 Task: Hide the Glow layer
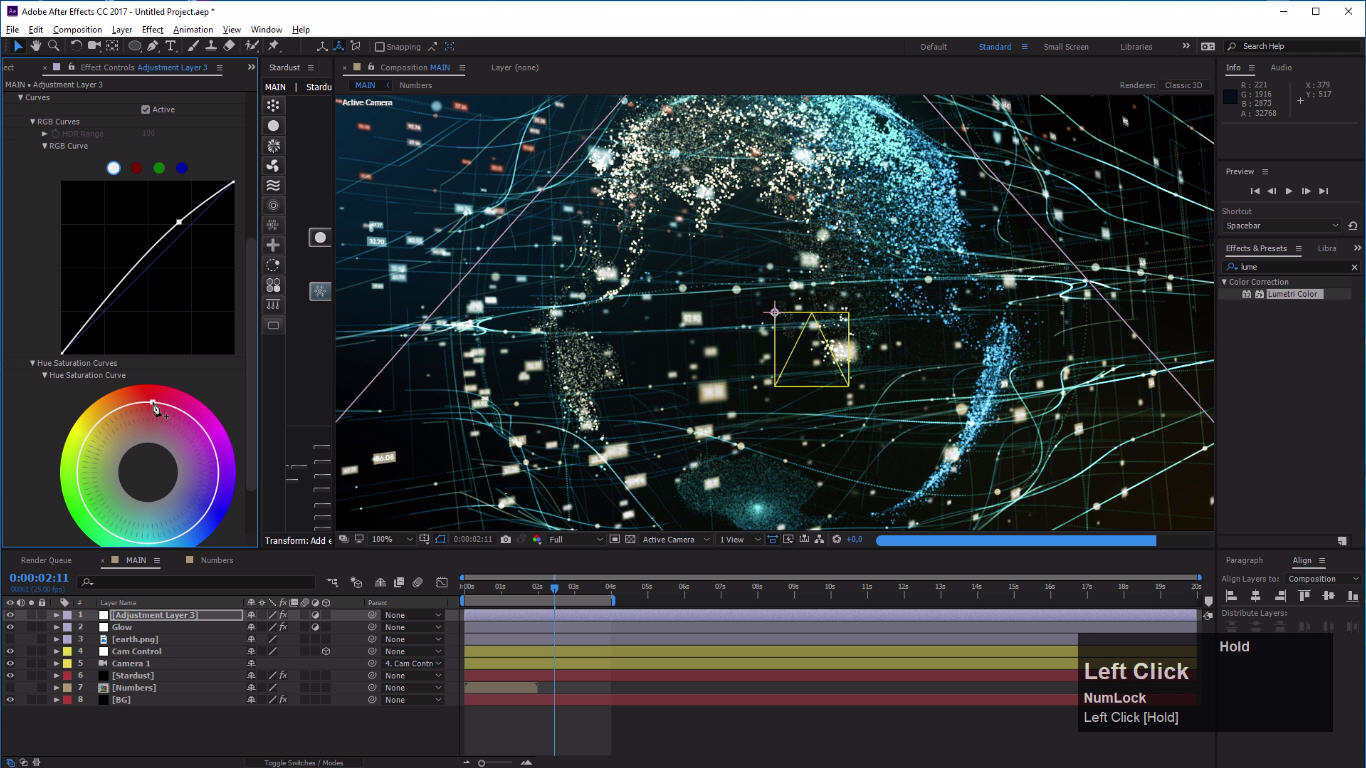8,627
